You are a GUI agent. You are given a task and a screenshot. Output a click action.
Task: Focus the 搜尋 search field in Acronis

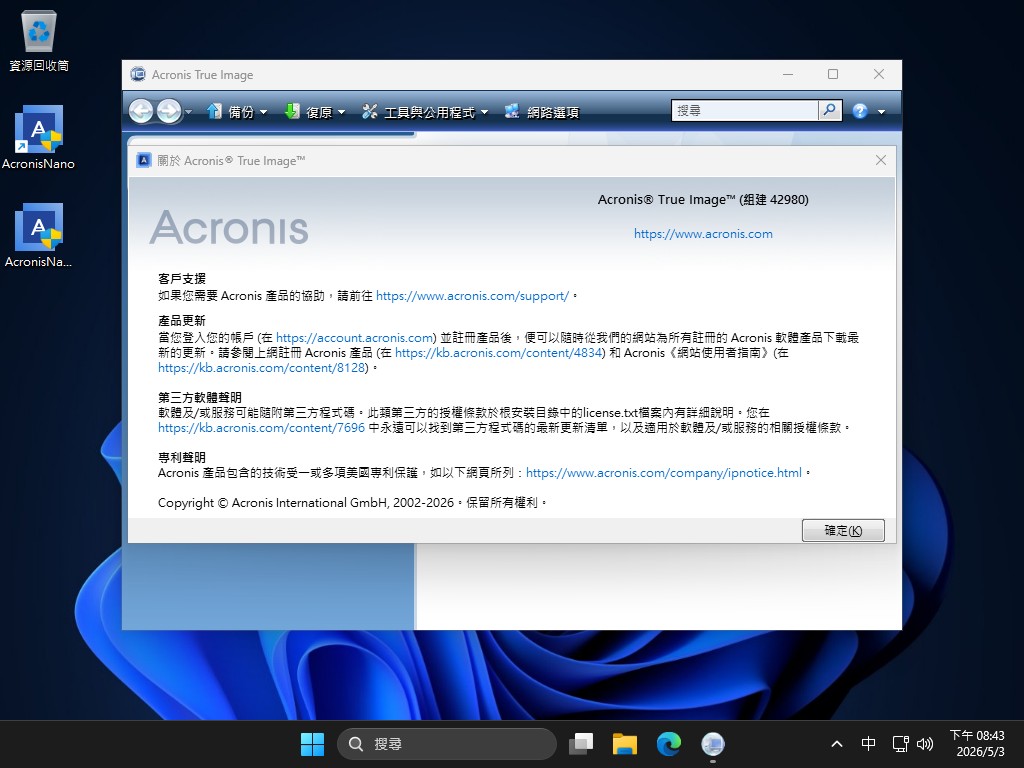pyautogui.click(x=744, y=110)
